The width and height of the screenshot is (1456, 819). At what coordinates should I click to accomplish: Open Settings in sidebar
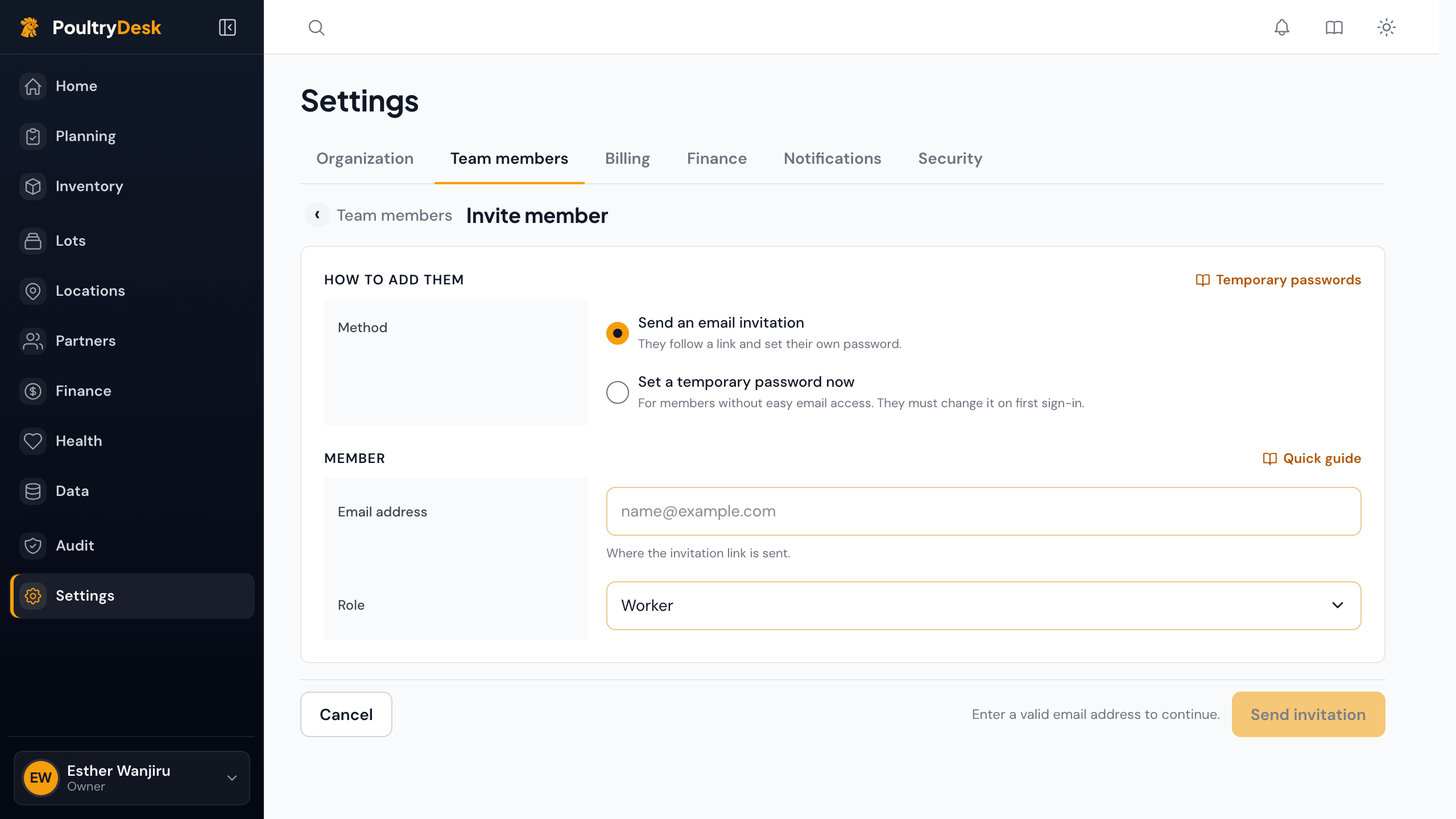pyautogui.click(x=132, y=596)
